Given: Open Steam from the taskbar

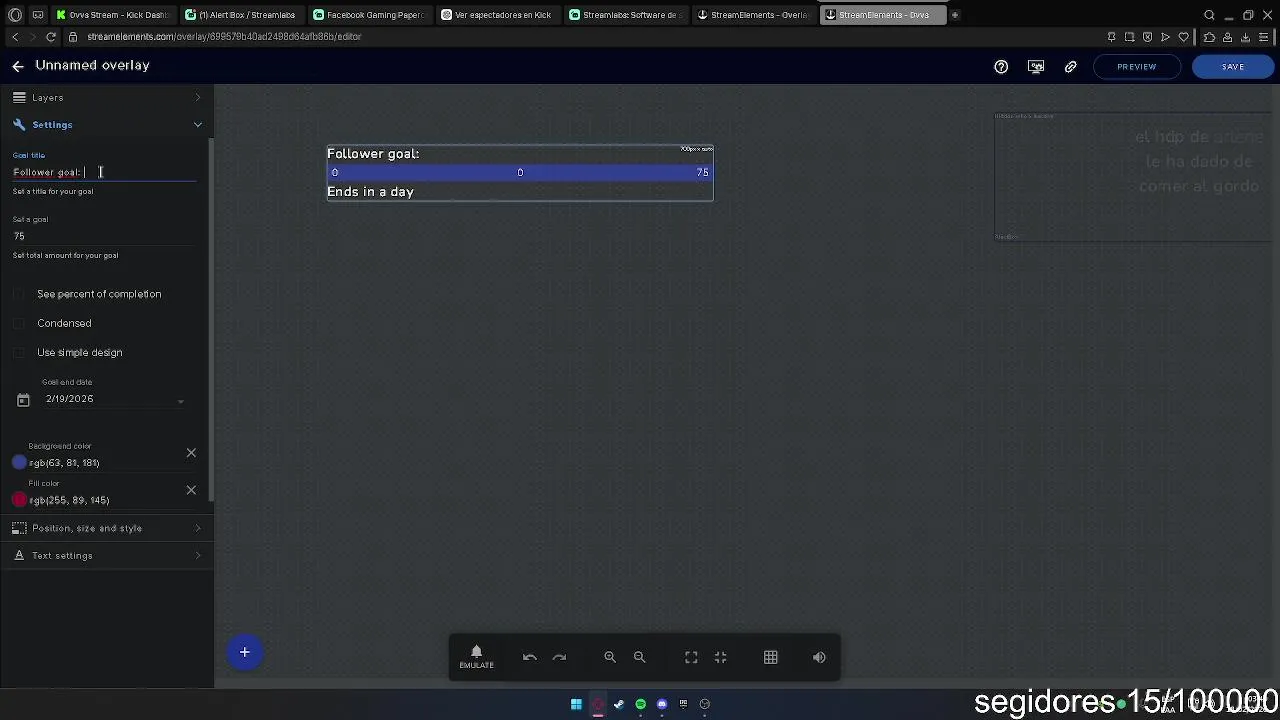Looking at the screenshot, I should pyautogui.click(x=619, y=704).
